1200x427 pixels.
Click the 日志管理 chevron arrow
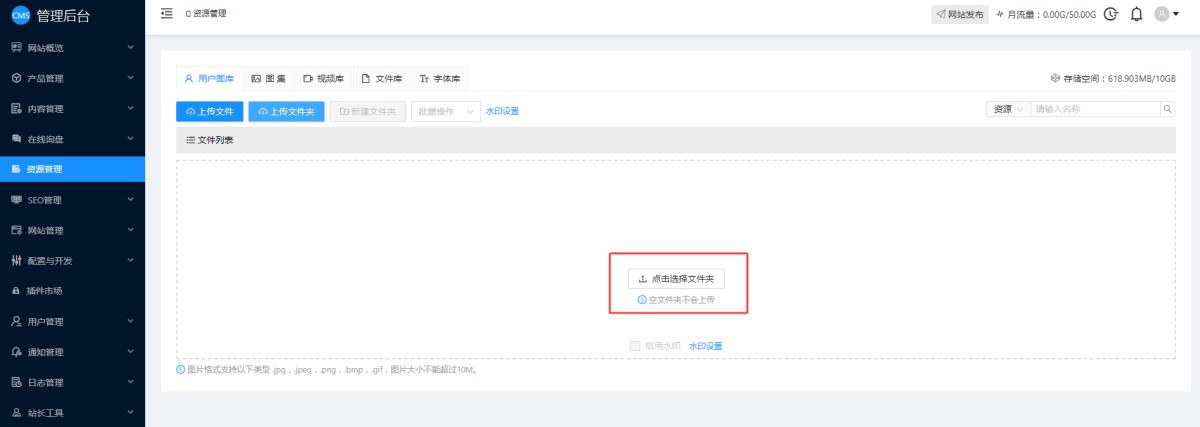pyautogui.click(x=131, y=382)
